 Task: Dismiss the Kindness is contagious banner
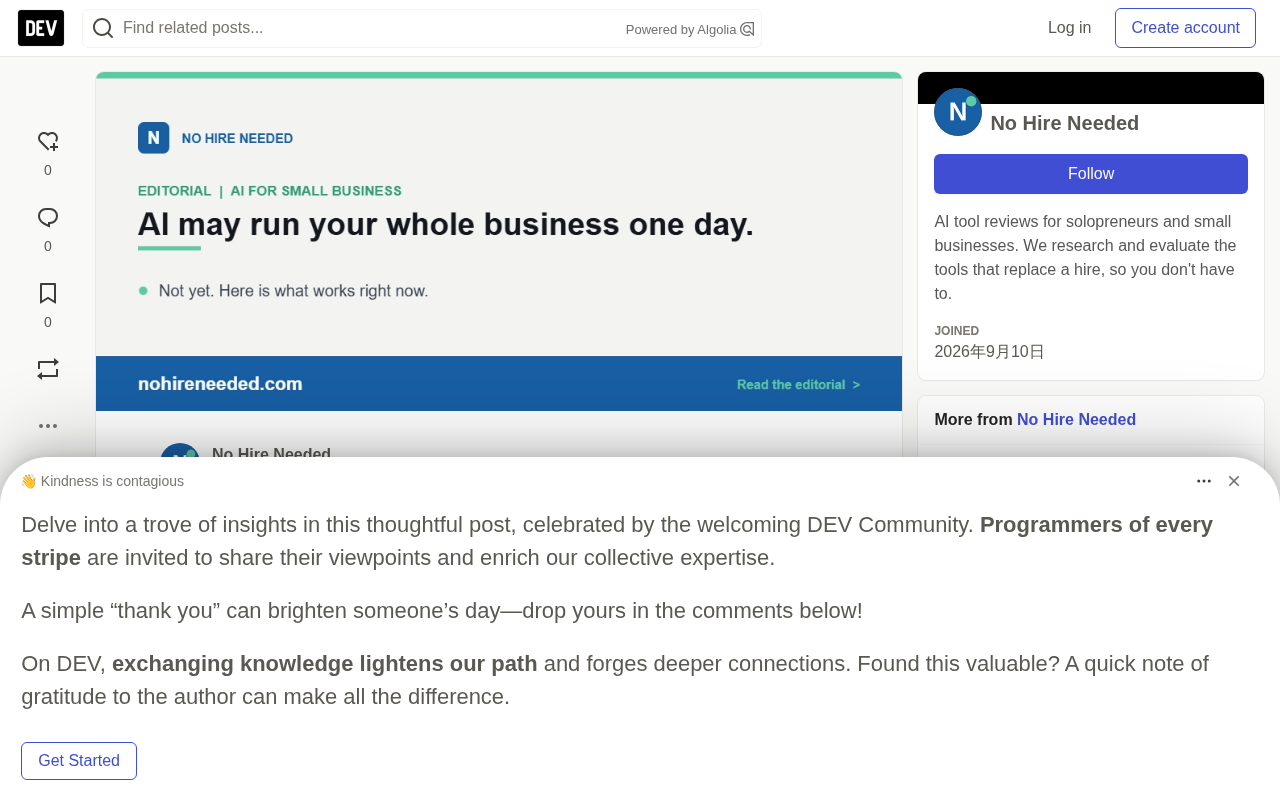coord(1234,481)
